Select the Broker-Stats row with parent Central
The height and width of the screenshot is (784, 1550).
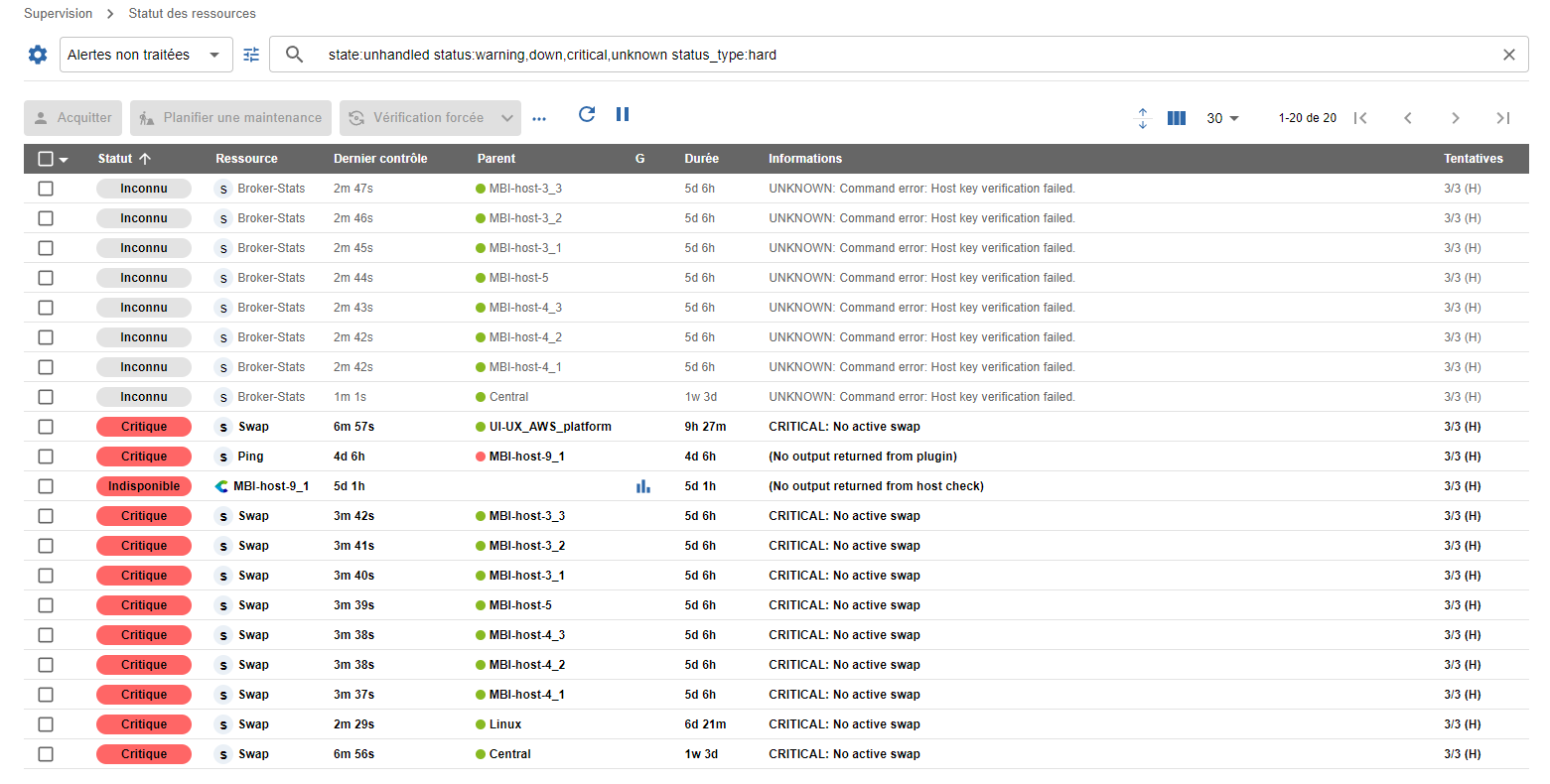pyautogui.click(x=46, y=397)
